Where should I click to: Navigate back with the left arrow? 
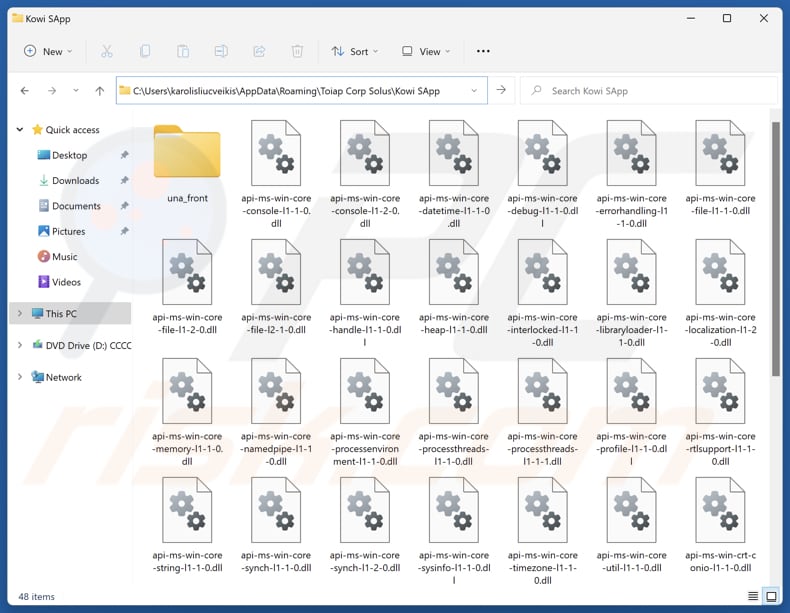click(25, 91)
